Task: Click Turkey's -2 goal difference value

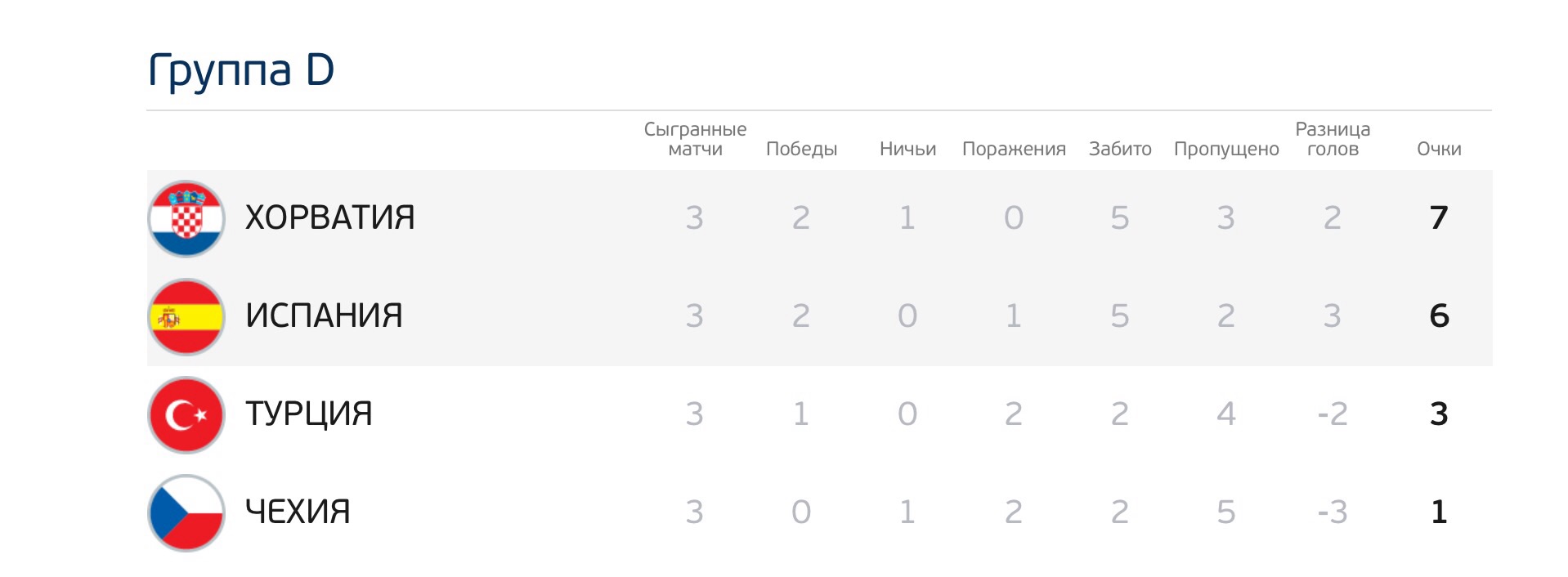Action: click(1333, 414)
